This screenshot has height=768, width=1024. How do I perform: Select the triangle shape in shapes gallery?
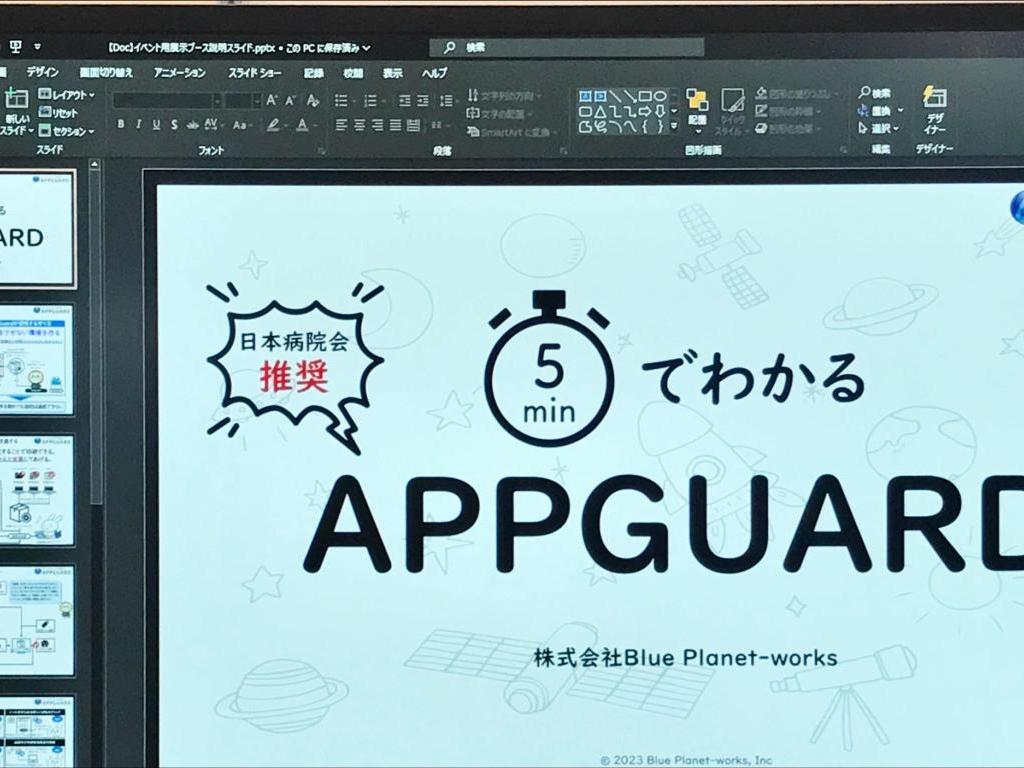pos(600,112)
